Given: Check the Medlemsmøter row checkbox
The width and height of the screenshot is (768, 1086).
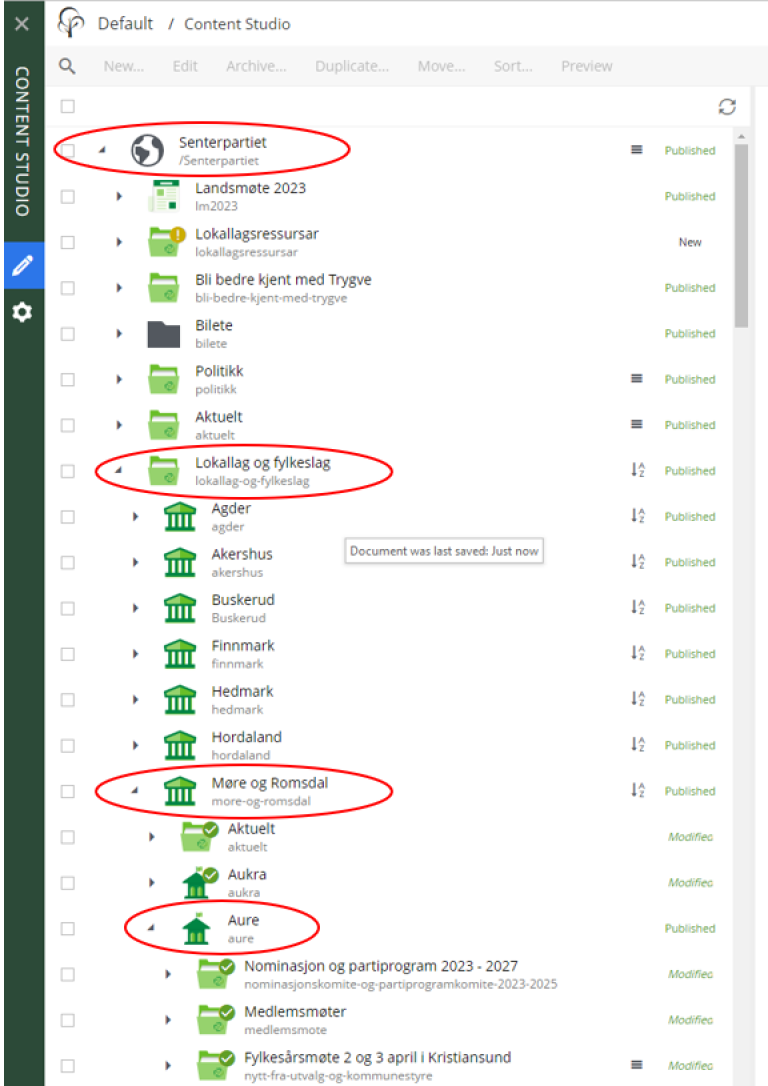Looking at the screenshot, I should 68,1020.
